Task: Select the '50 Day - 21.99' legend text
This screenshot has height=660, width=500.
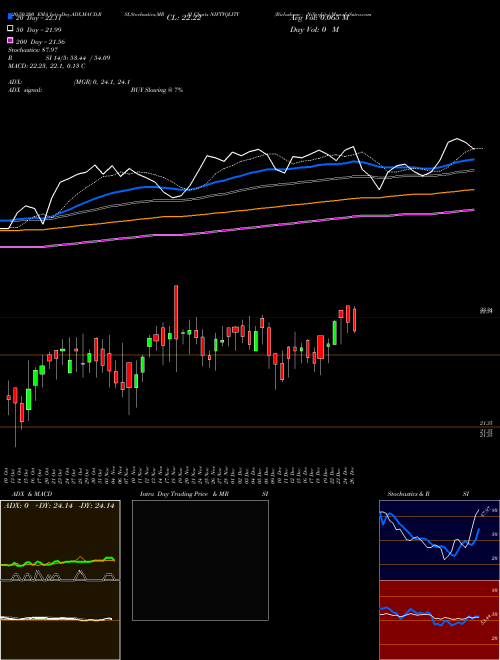Action: (39, 29)
